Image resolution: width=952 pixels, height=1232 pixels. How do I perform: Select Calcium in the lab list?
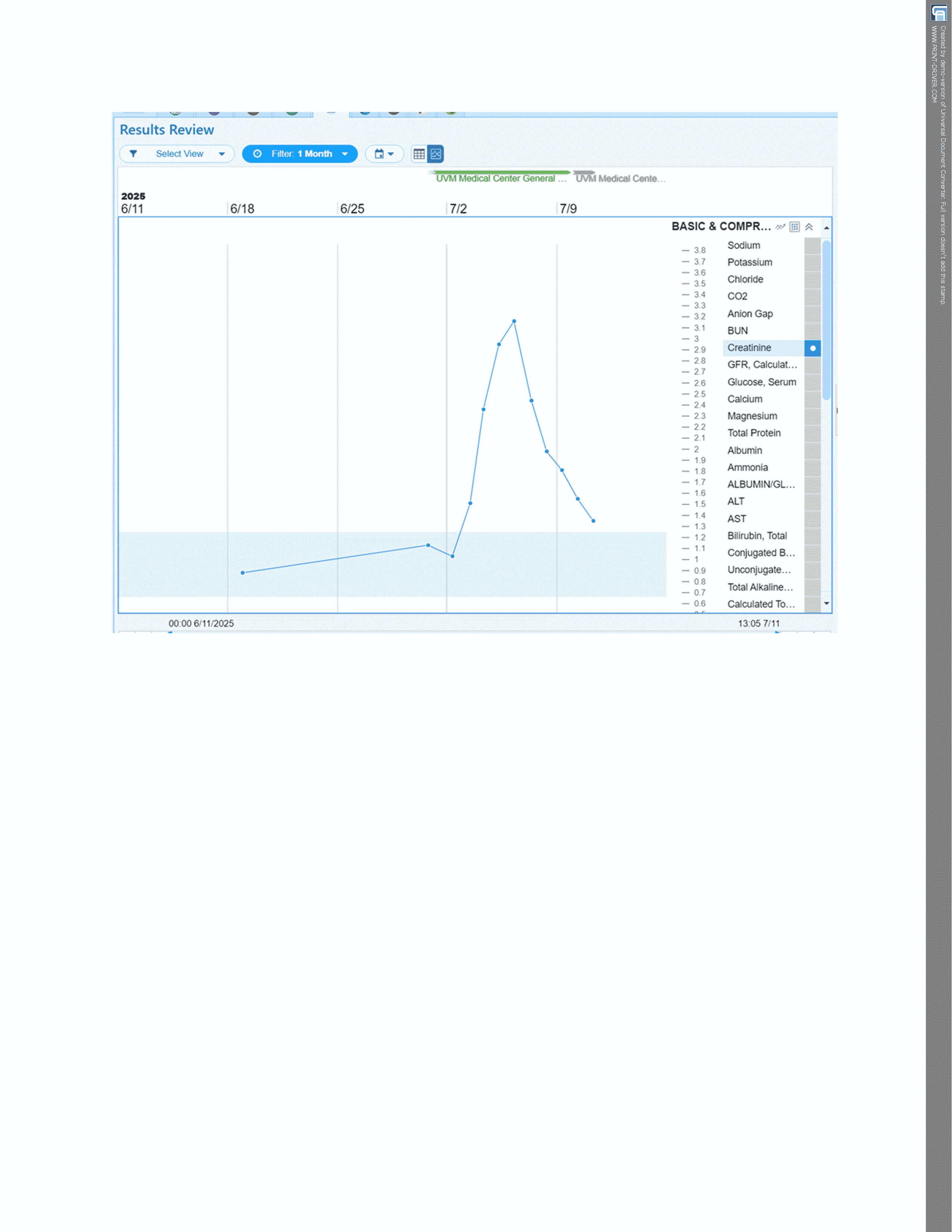point(744,399)
